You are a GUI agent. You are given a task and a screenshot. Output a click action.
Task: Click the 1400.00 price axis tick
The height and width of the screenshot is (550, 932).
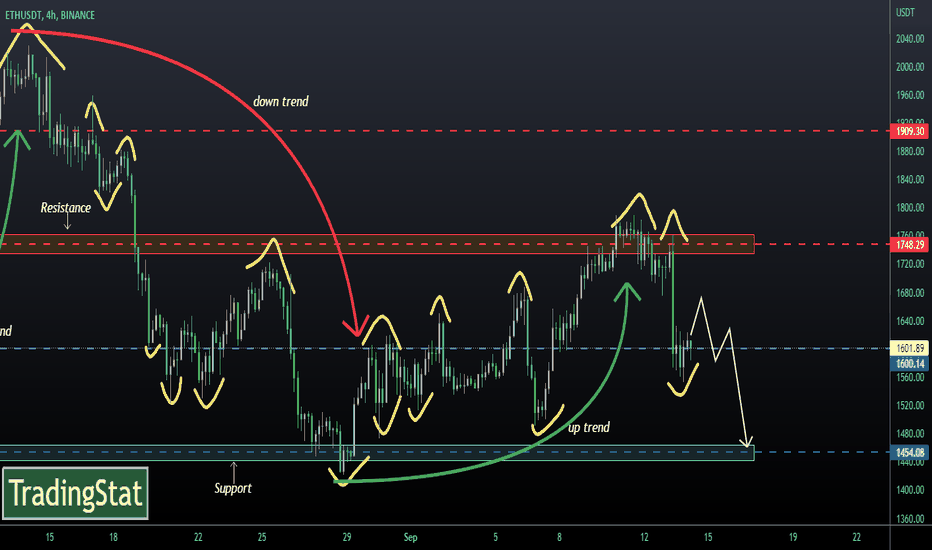(910, 489)
